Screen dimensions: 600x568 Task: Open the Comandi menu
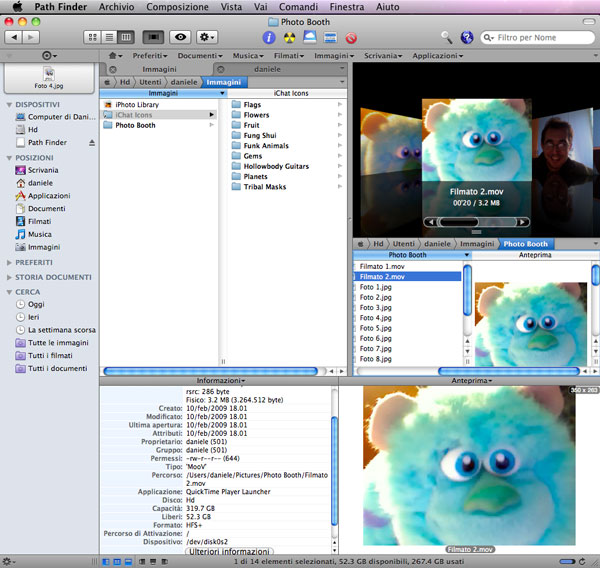pyautogui.click(x=298, y=7)
